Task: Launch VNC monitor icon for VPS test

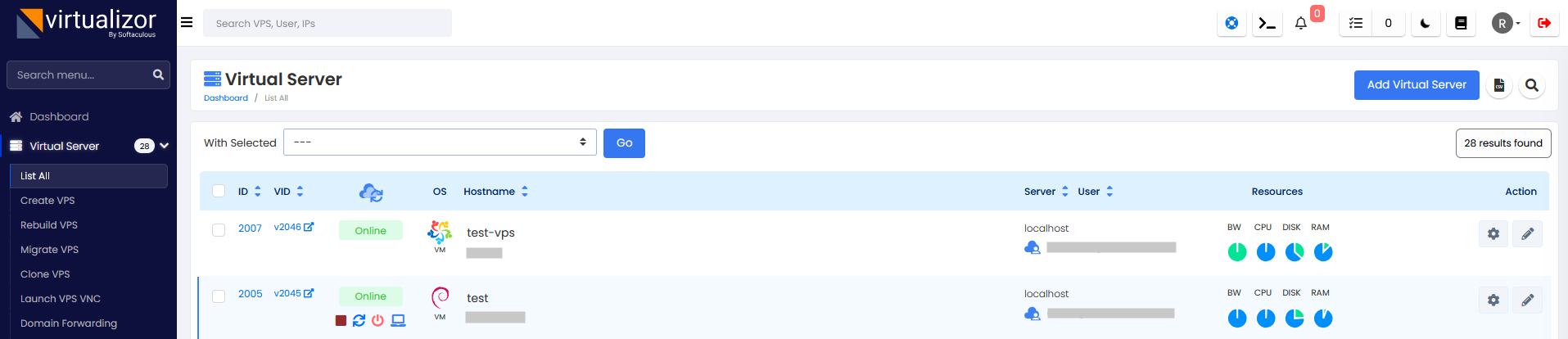Action: tap(398, 320)
